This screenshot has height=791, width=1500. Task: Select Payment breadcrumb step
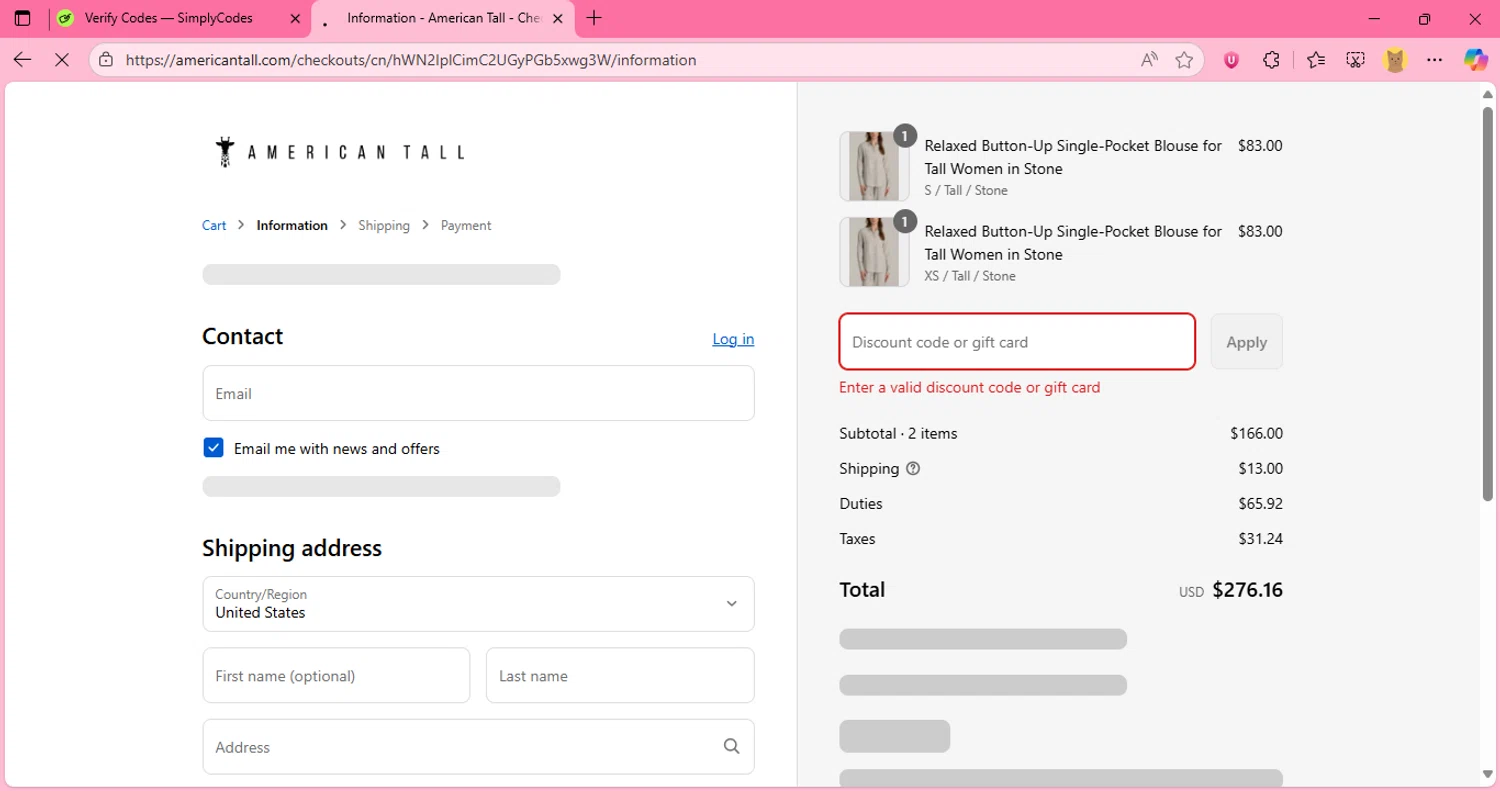pos(466,225)
